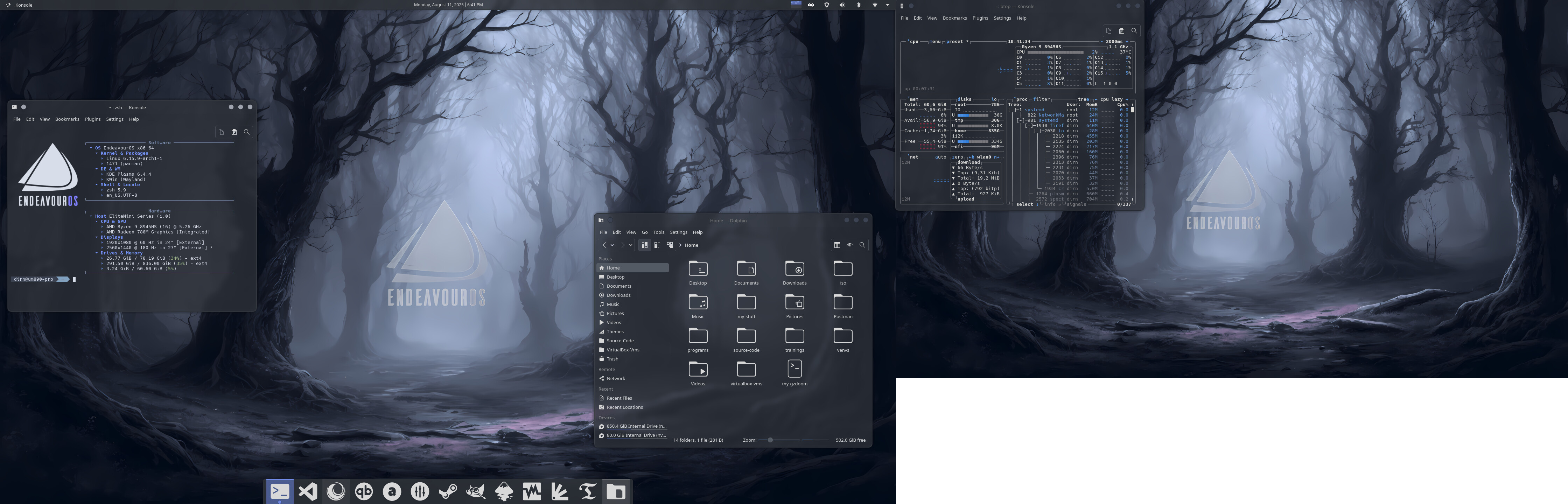Toggle hidden files eye icon in Dolphin
The image size is (1568, 504).
(850, 245)
